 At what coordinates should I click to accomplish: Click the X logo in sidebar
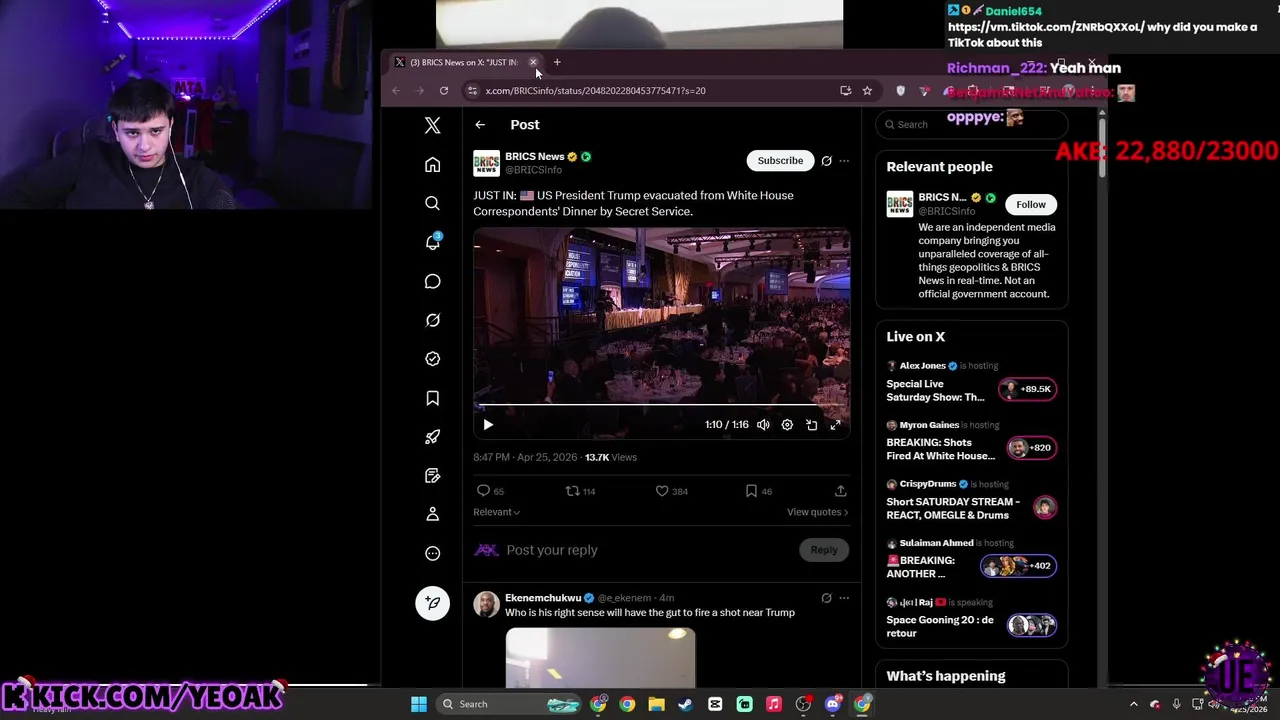pyautogui.click(x=432, y=125)
